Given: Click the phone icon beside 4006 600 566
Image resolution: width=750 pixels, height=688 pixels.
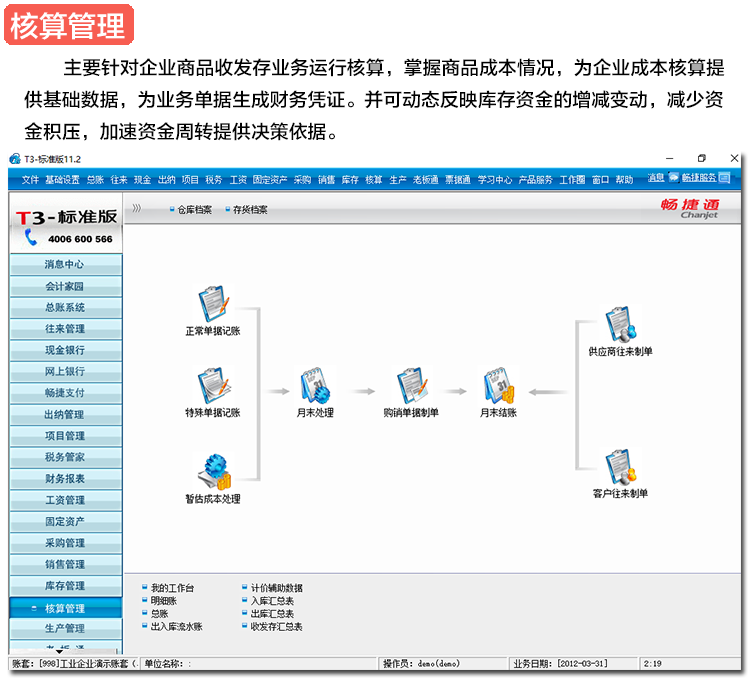Looking at the screenshot, I should coord(31,238).
